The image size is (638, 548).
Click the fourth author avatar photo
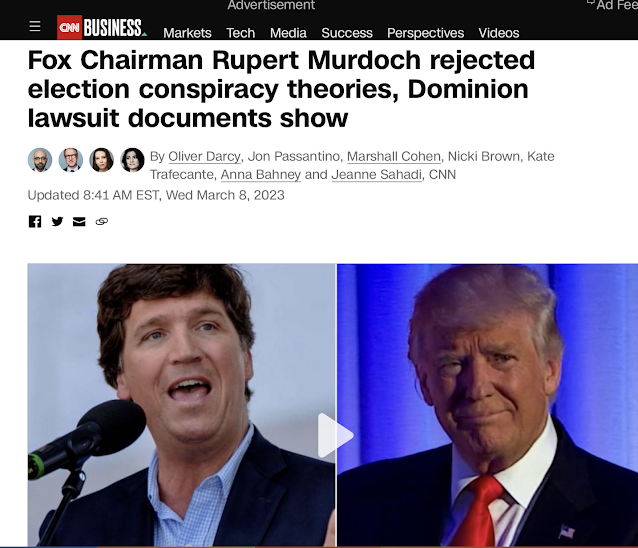coord(133,160)
